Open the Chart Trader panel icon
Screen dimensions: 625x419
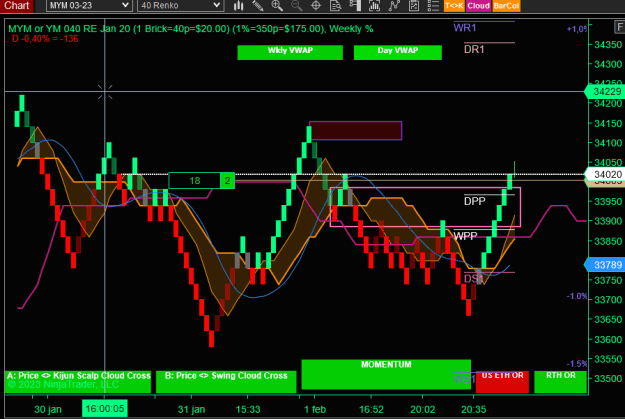pos(355,6)
